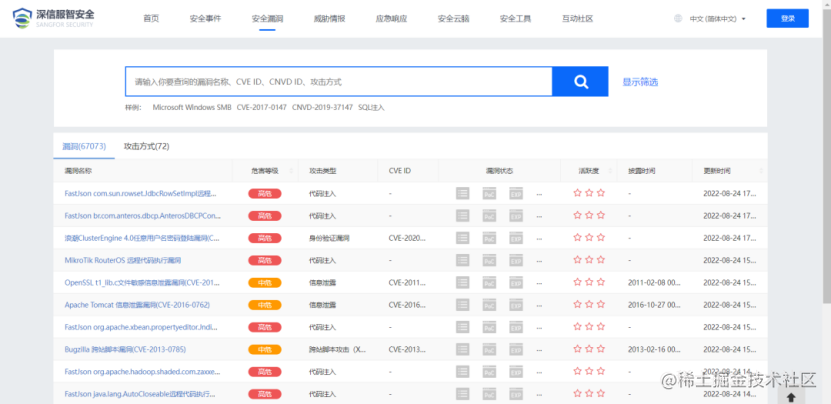
Task: Click details icon in OpenSSL t1_lib.c row
Action: (x=463, y=283)
